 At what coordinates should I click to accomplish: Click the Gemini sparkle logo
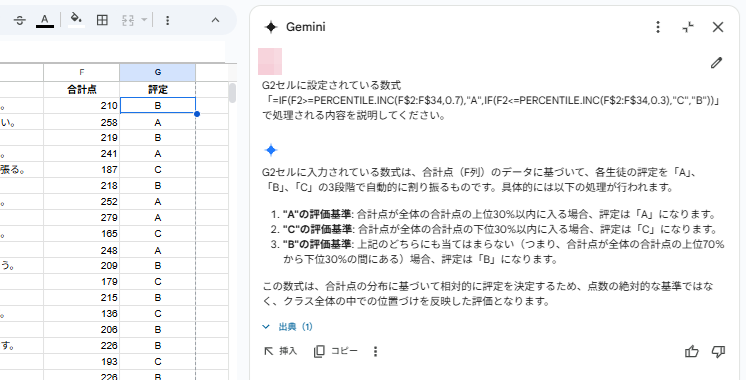[x=271, y=27]
